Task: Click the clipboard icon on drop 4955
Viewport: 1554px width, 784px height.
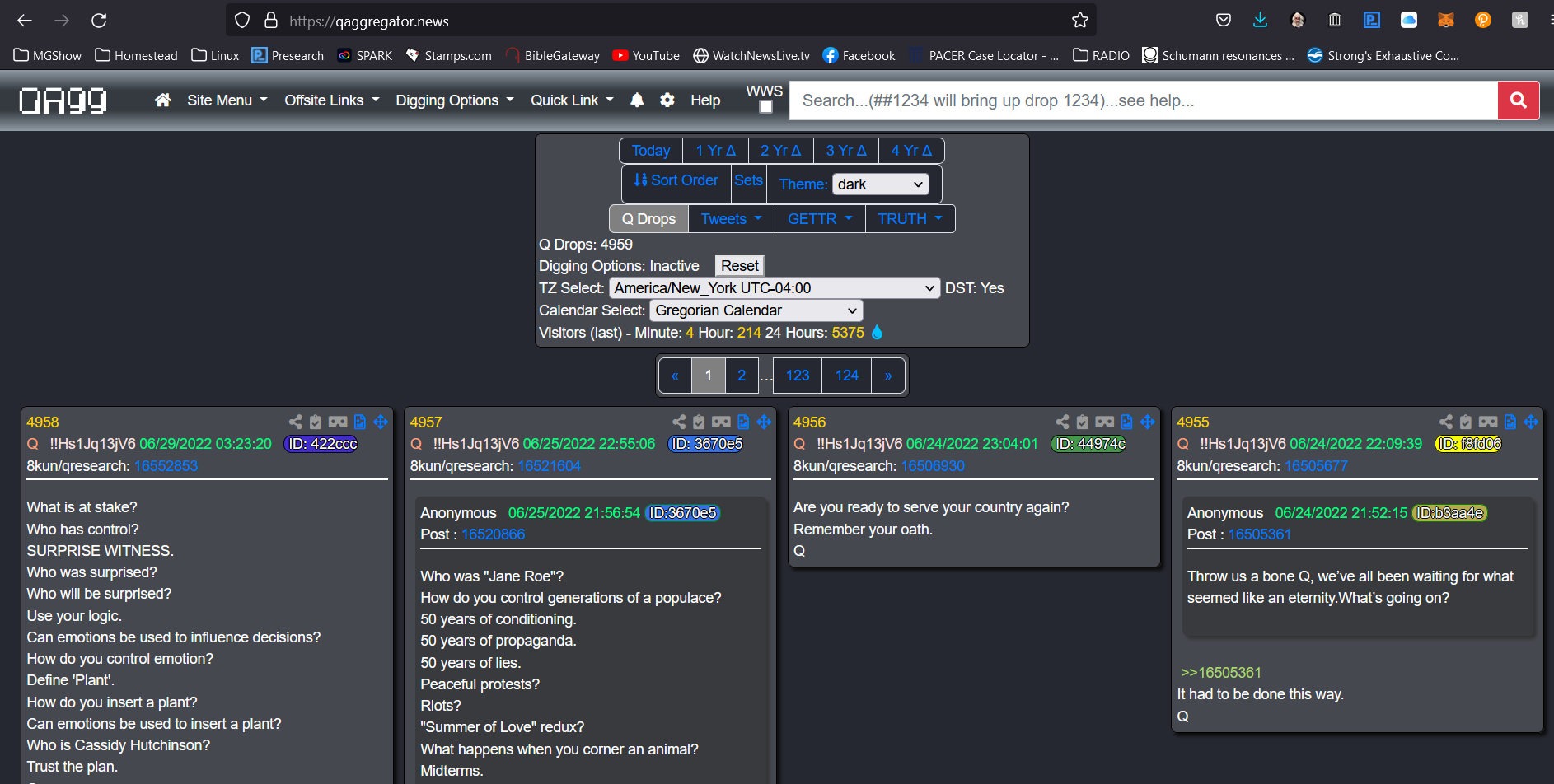Action: point(1466,422)
